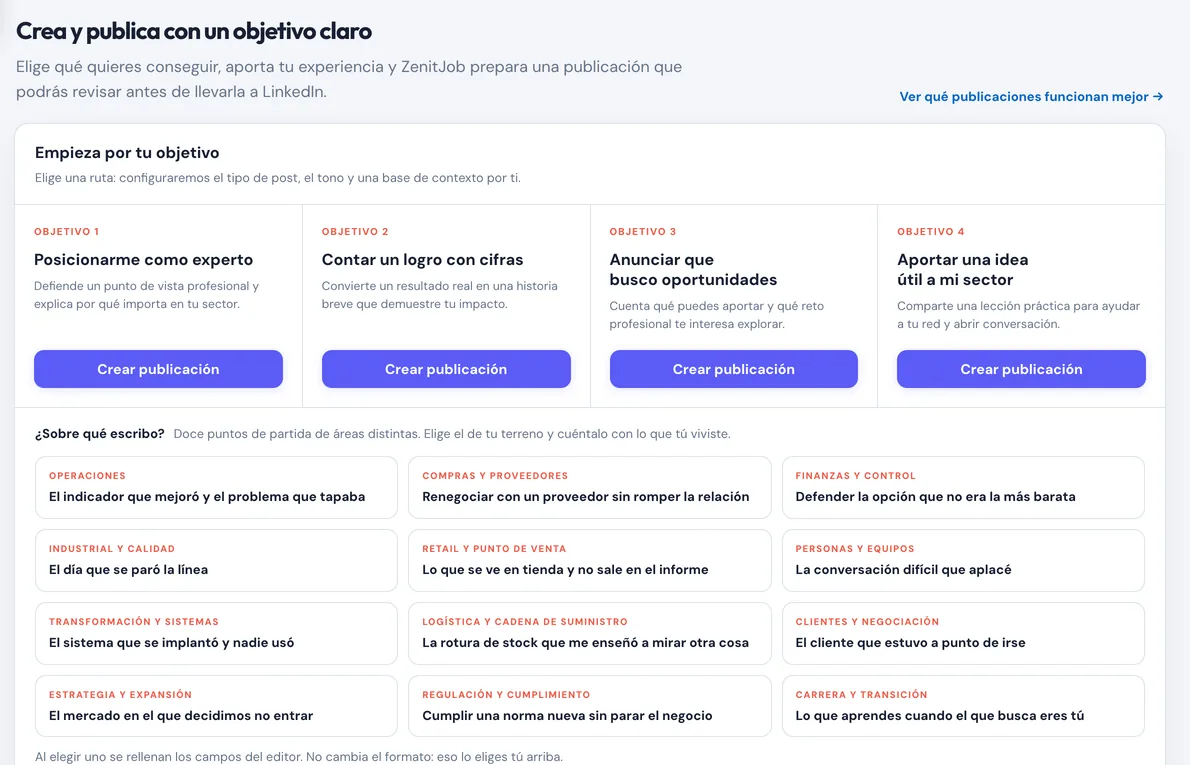Click Crear publicación under Anunciar que busco oportunidades
Screen dimensions: 1190x765
pos(734,369)
